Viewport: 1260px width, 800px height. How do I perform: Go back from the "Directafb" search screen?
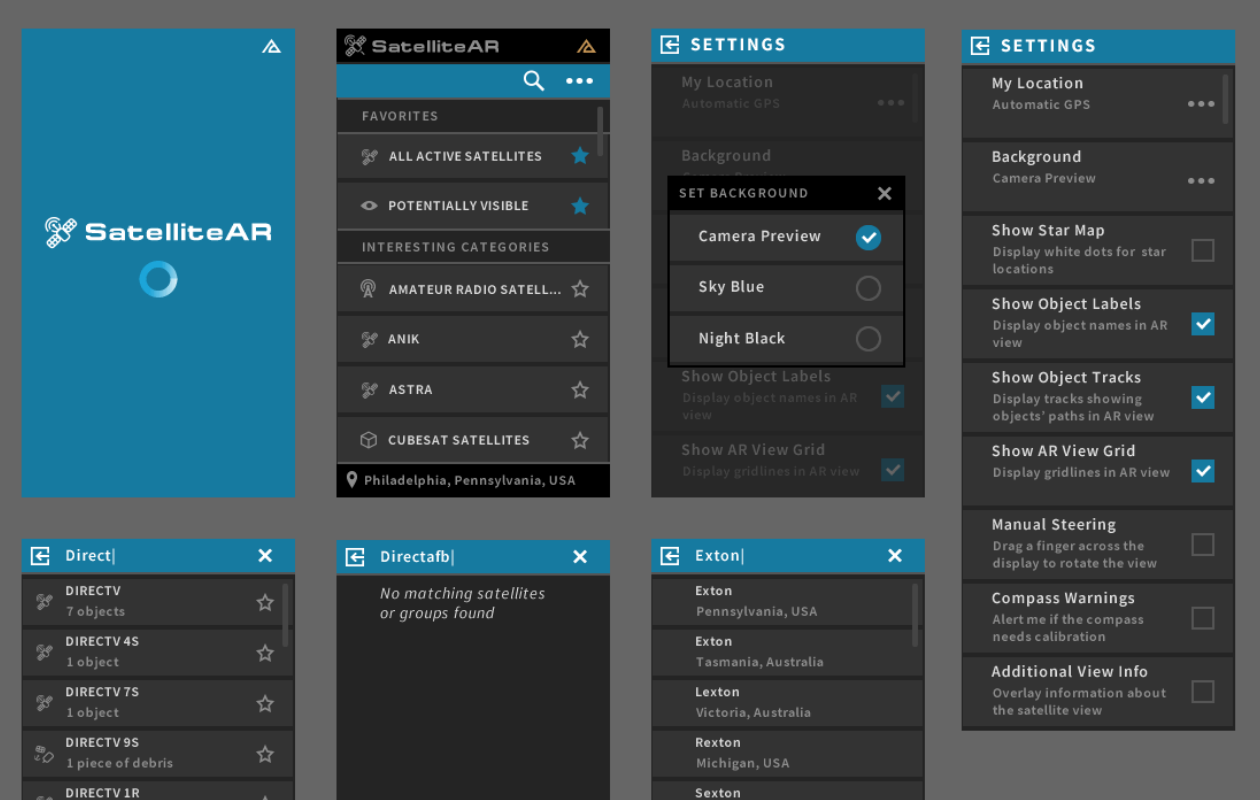pos(355,557)
